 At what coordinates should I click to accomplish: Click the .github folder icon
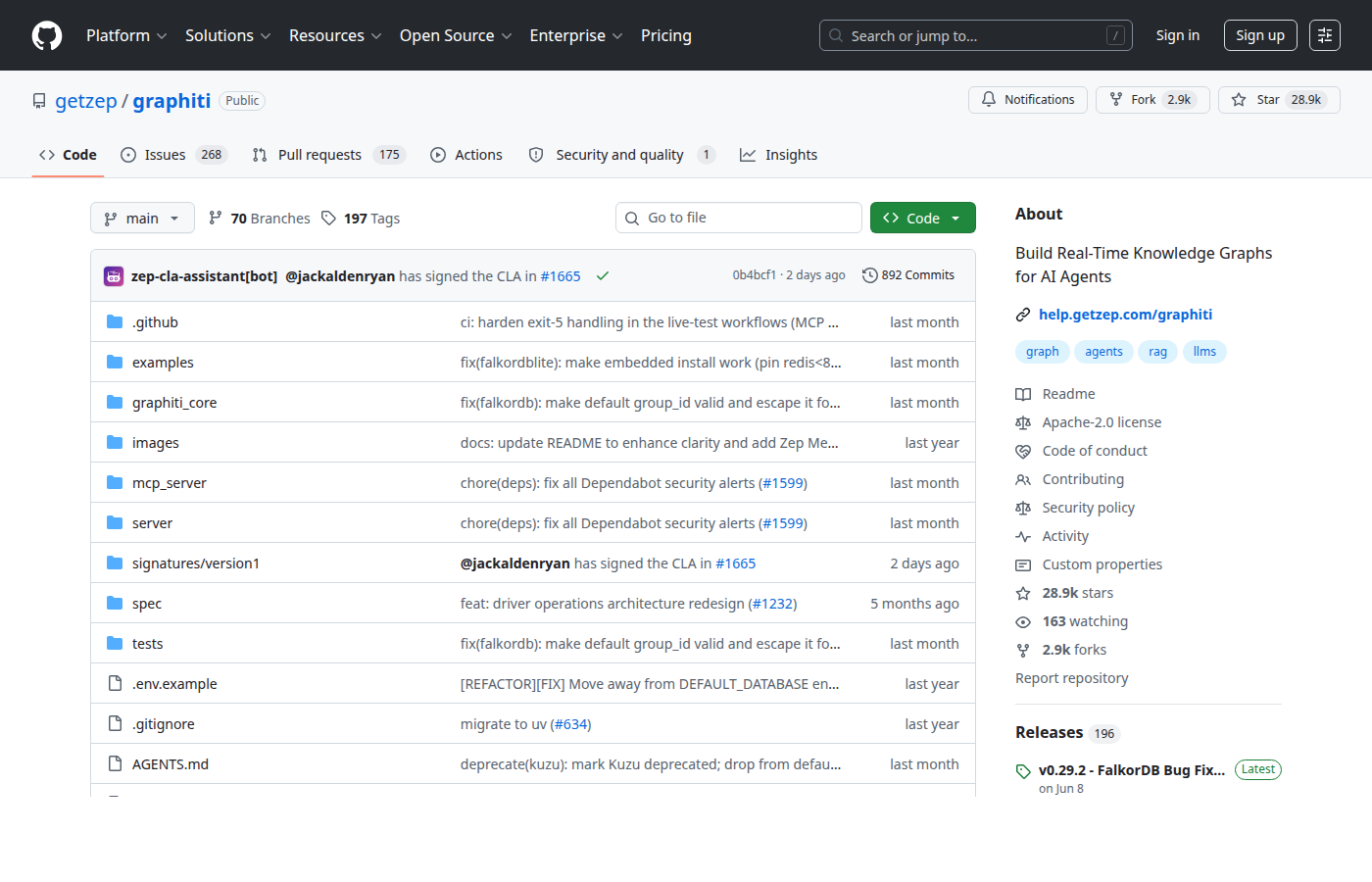coord(115,321)
